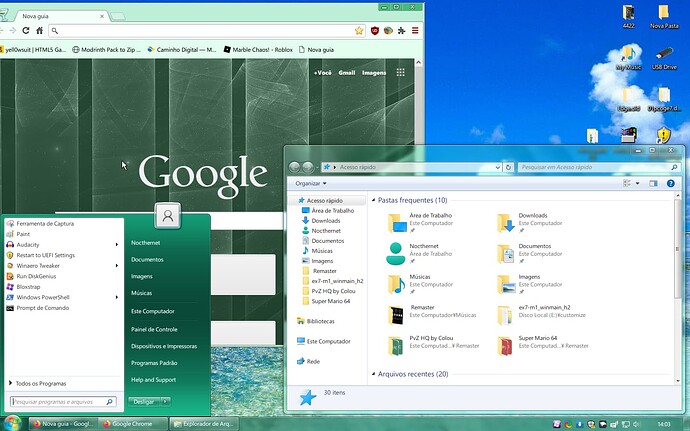Click the Windows Start orb

tap(12, 424)
